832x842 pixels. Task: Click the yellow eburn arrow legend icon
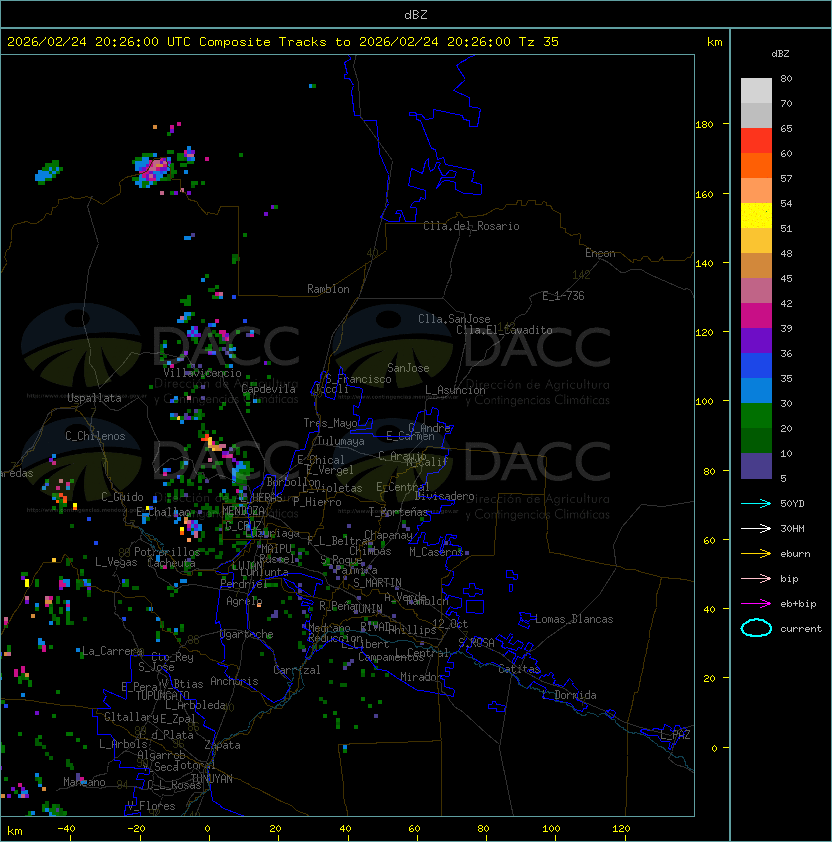tap(756, 554)
